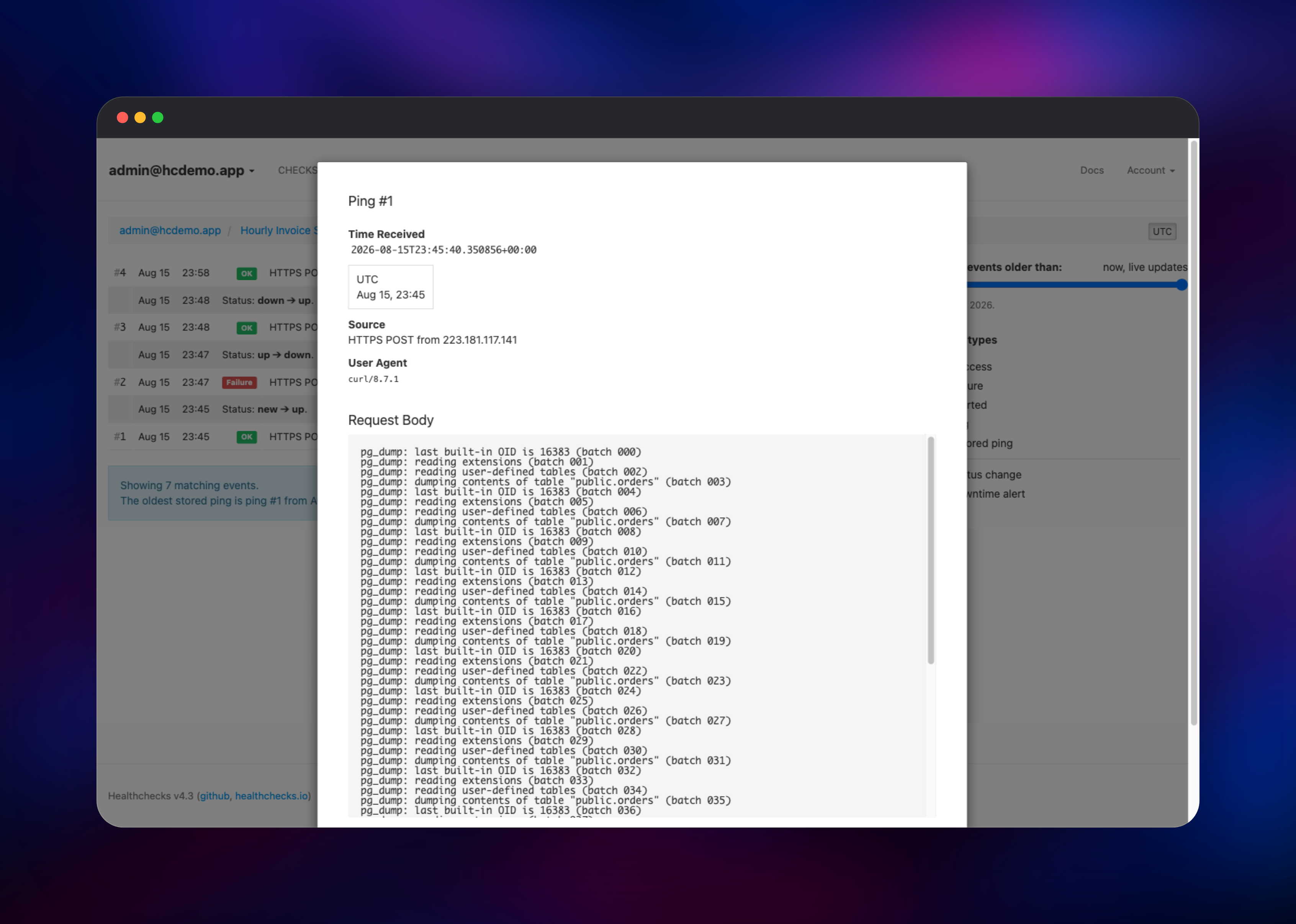1296x924 pixels.
Task: Open the Hourly Invoice breadcrumb link
Action: pos(279,231)
